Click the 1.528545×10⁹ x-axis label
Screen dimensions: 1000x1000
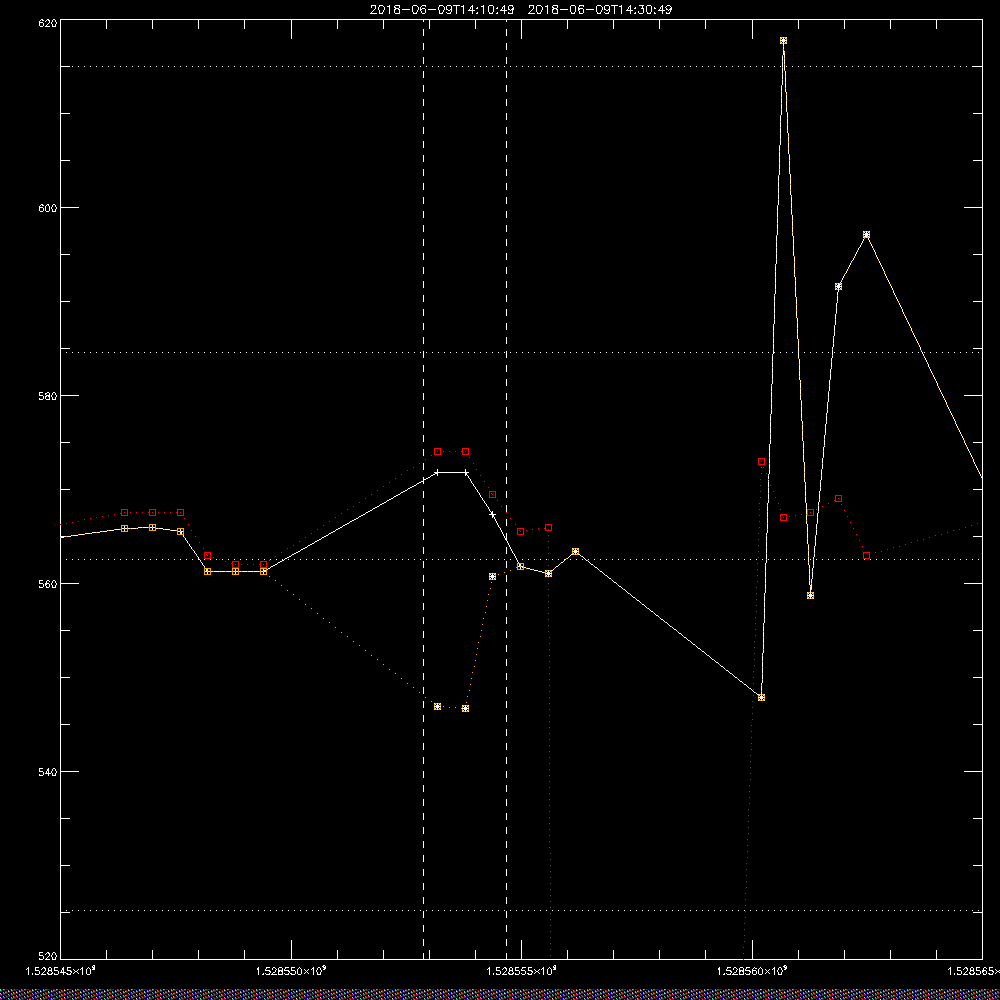[61, 971]
